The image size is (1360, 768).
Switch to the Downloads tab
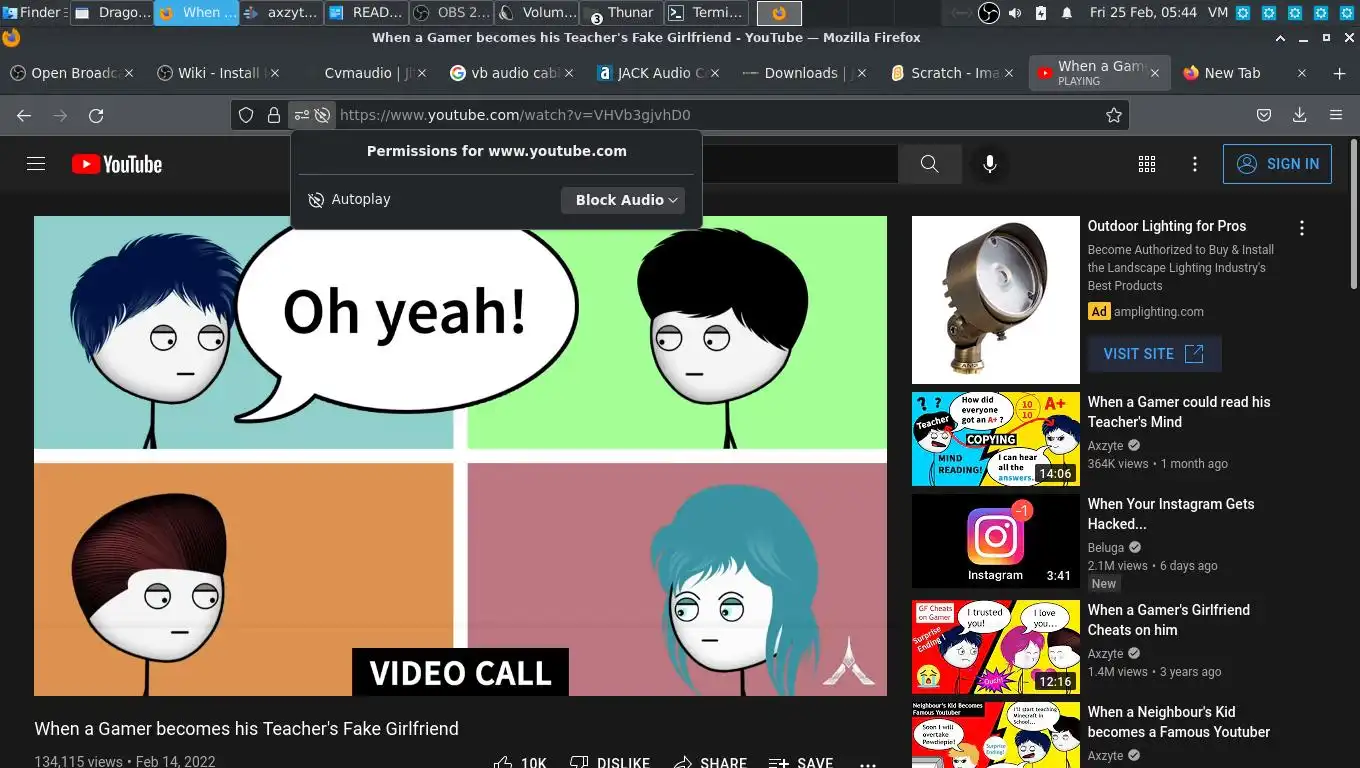click(x=807, y=73)
